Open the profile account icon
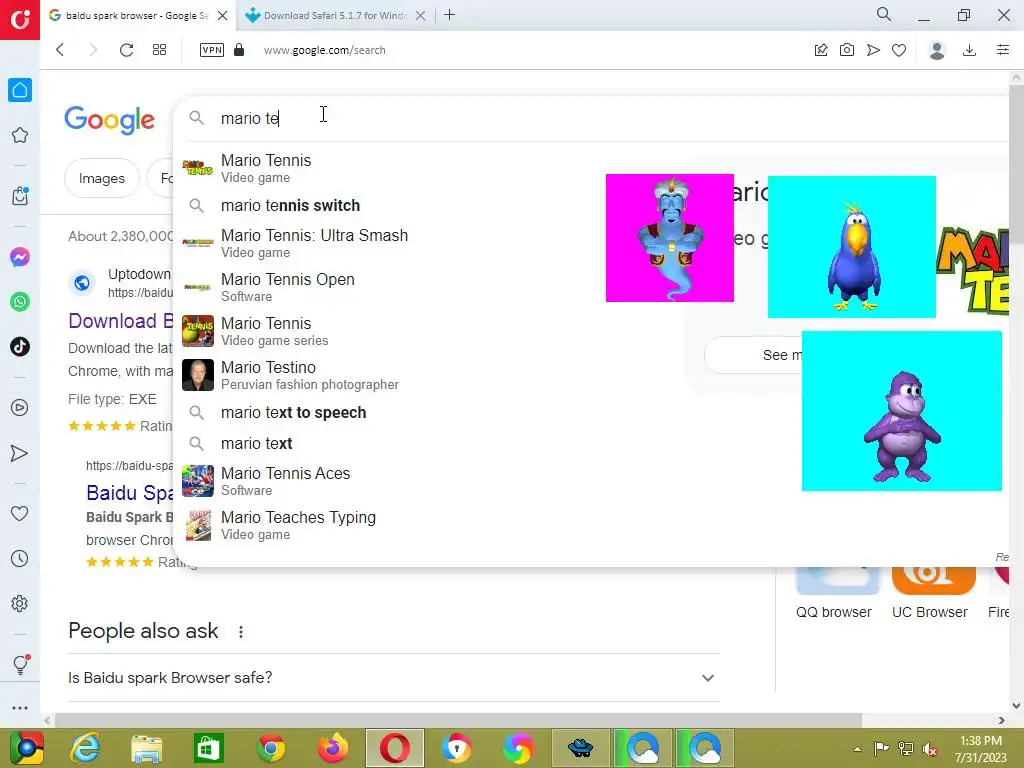The width and height of the screenshot is (1024, 768). [x=937, y=50]
